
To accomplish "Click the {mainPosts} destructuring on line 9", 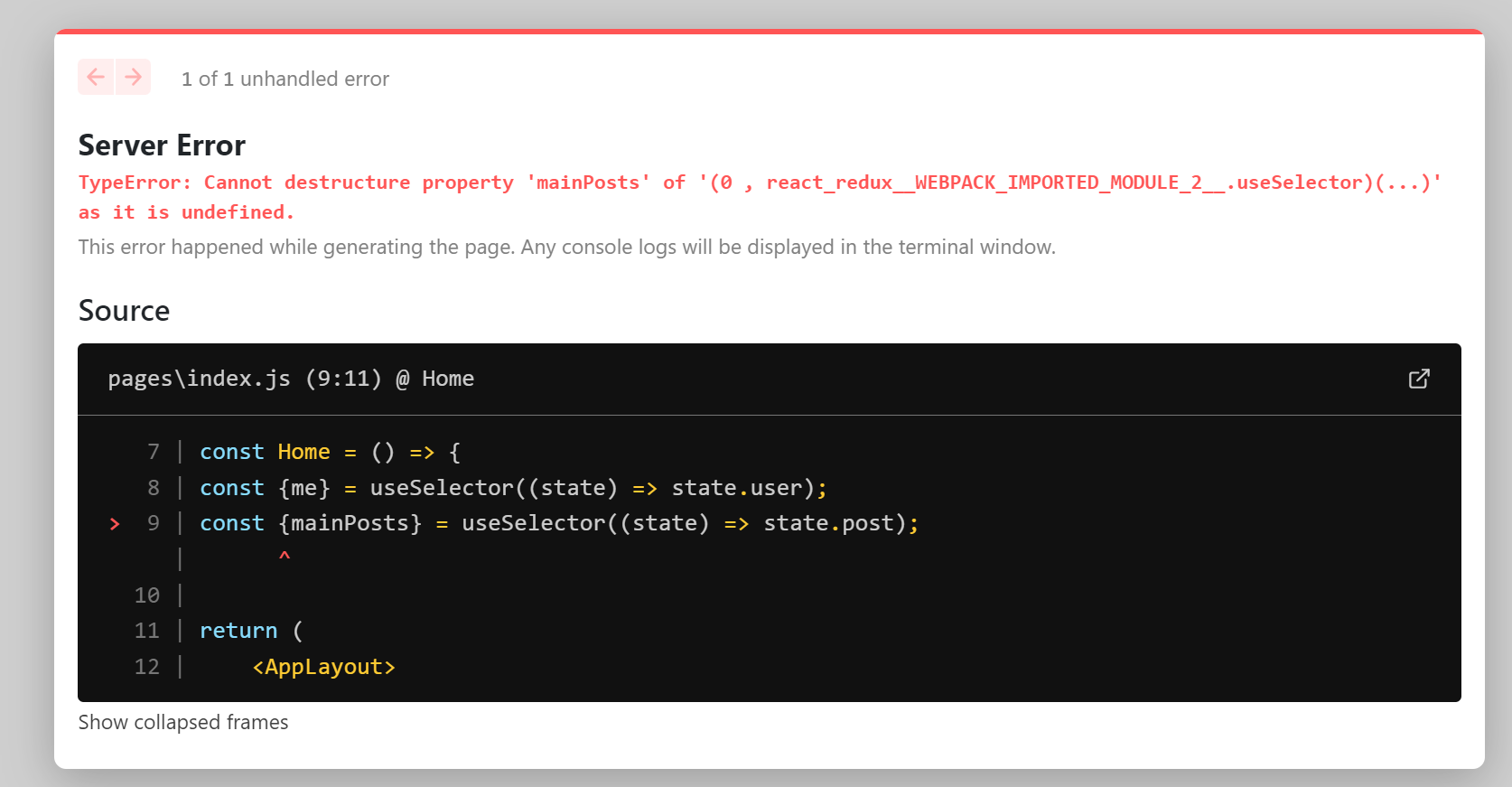I will (350, 523).
